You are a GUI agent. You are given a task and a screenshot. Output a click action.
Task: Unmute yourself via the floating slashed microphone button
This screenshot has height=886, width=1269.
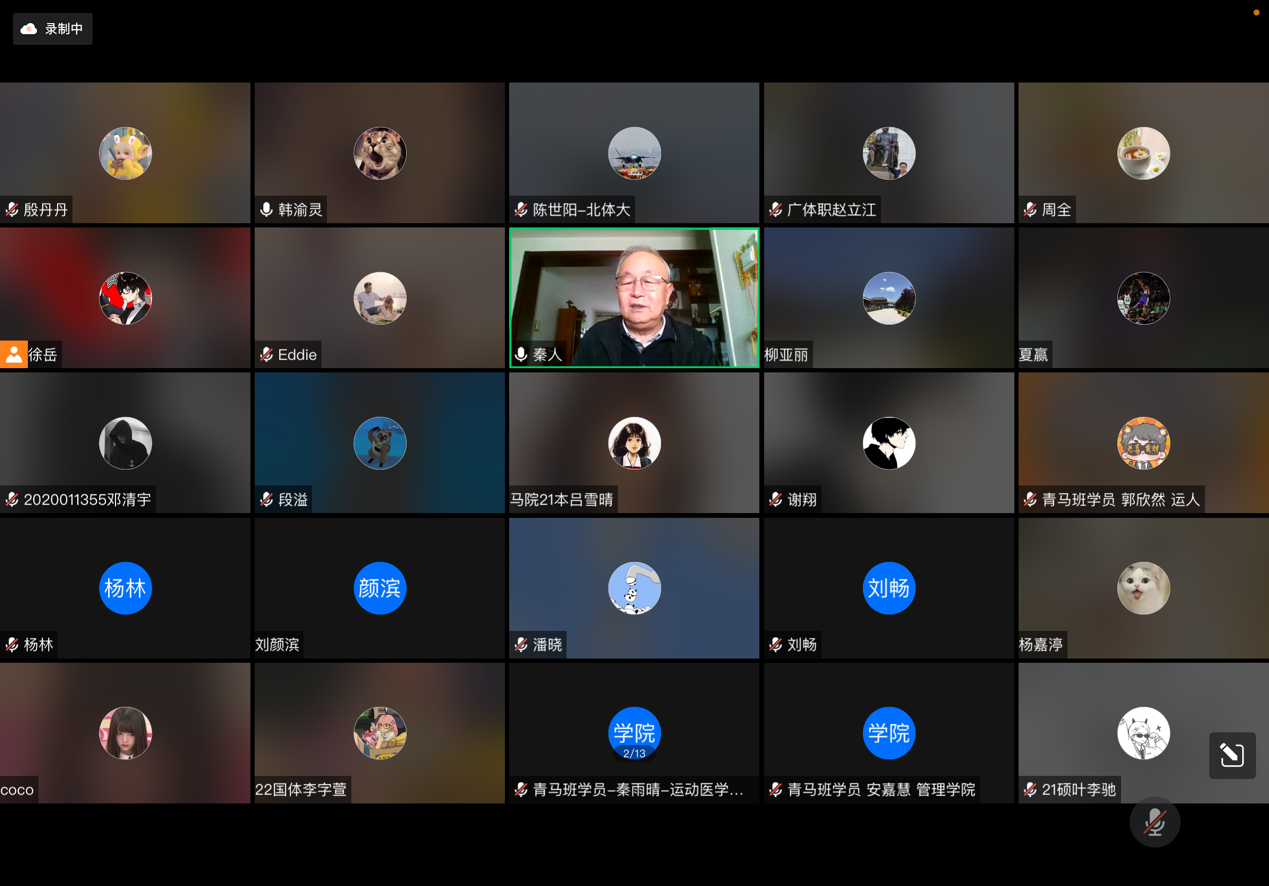pos(1155,821)
